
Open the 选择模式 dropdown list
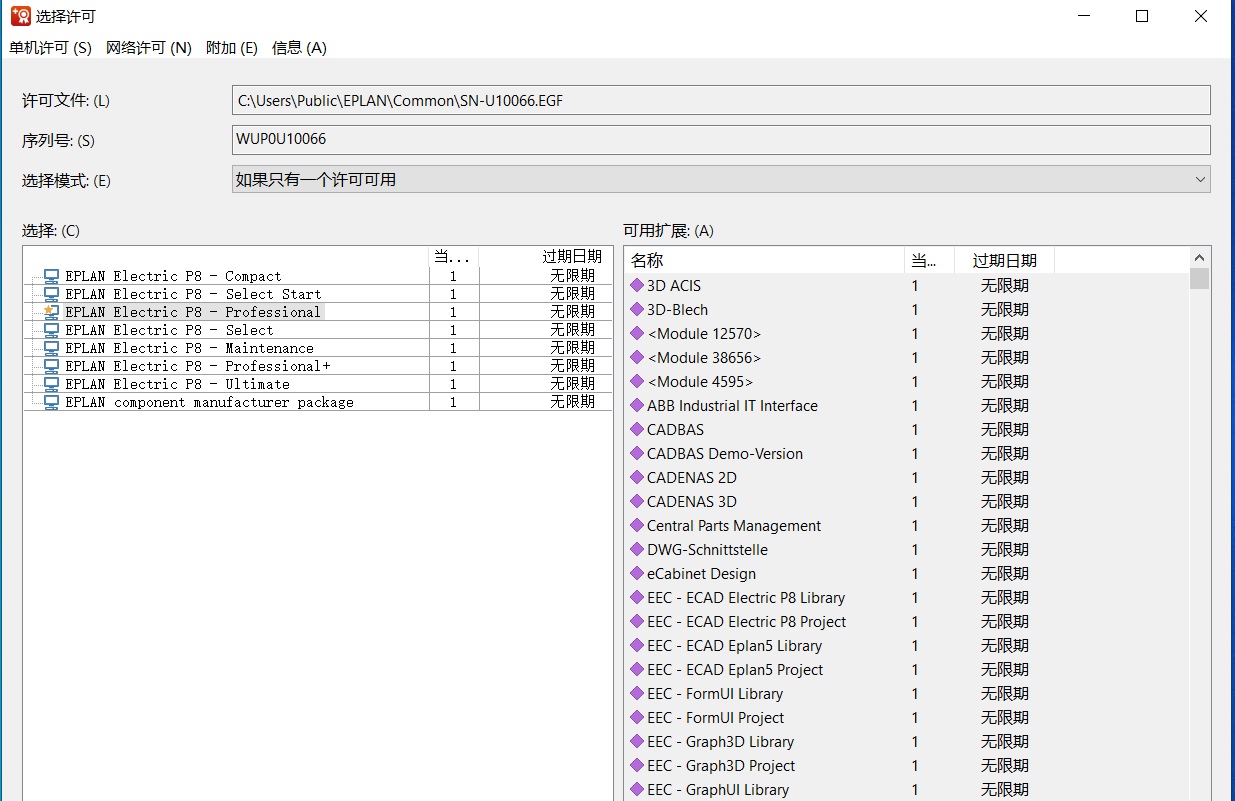tap(720, 180)
